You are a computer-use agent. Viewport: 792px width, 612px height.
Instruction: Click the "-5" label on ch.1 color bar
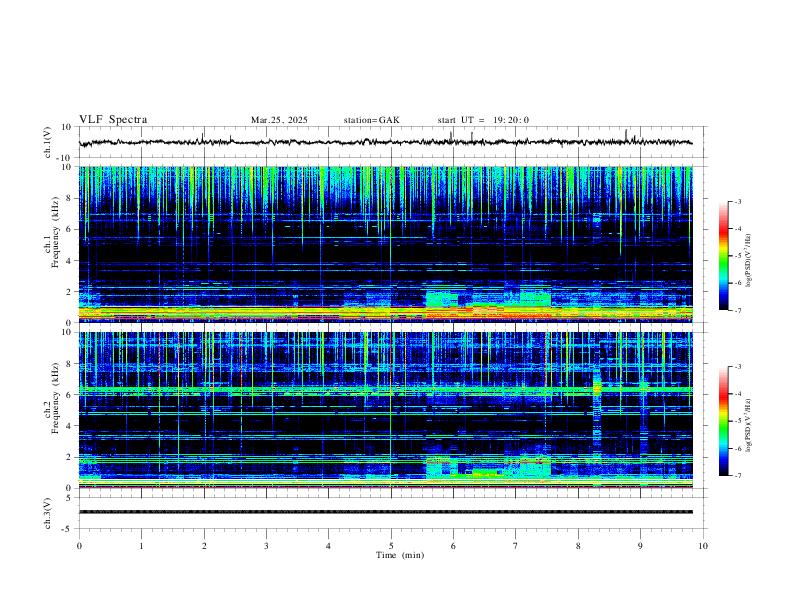tap(737, 256)
